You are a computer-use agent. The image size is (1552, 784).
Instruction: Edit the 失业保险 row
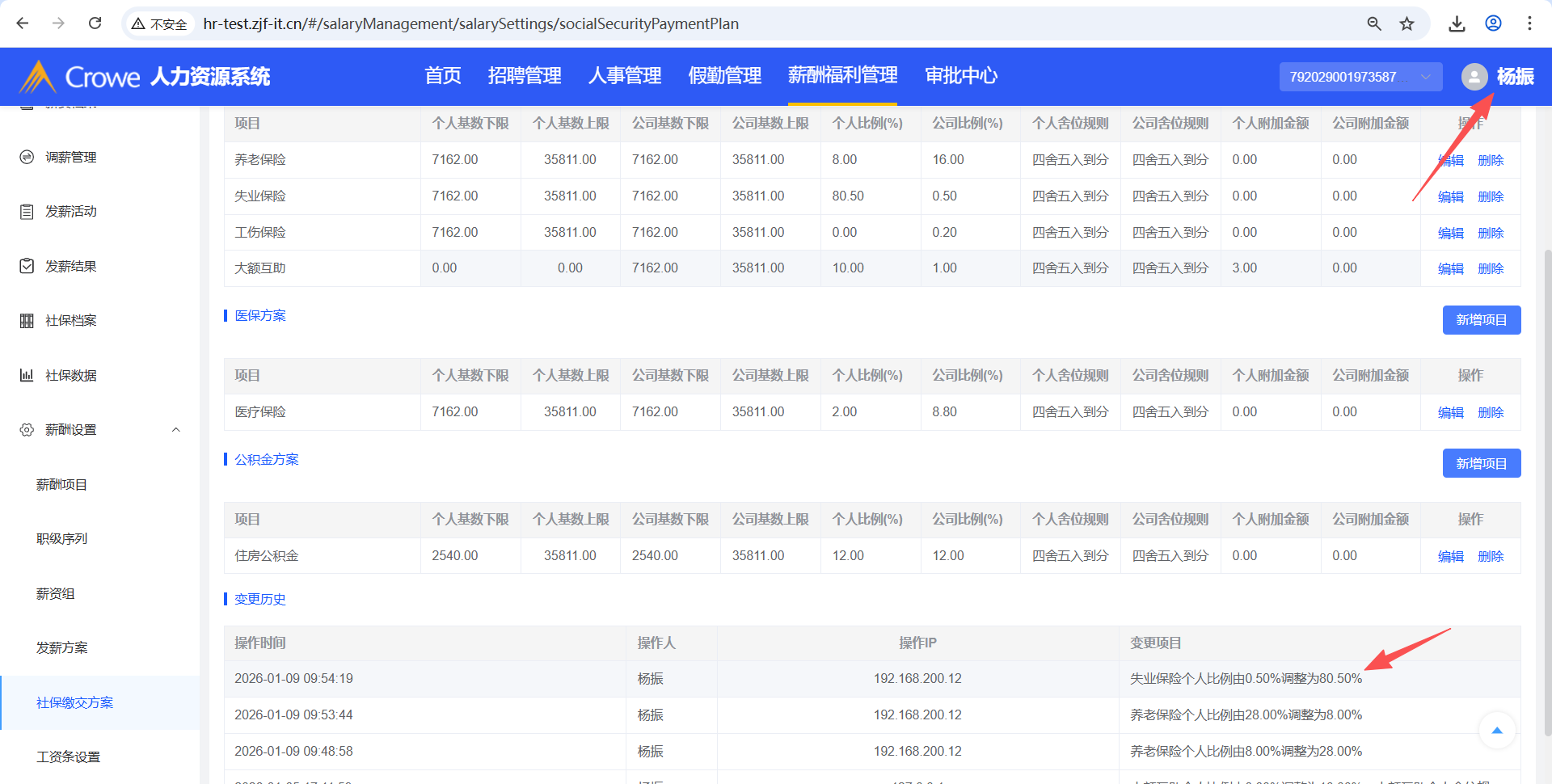pyautogui.click(x=1450, y=196)
